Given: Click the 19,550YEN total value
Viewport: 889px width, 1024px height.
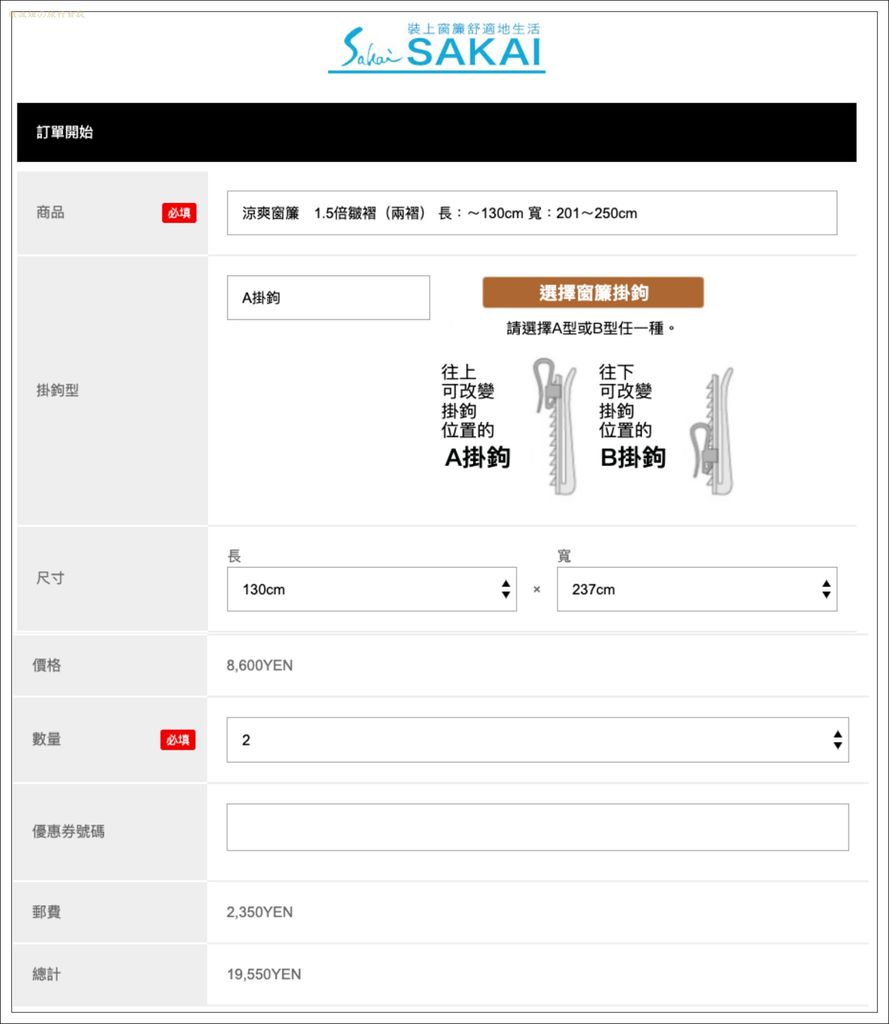Looking at the screenshot, I should pos(264,974).
